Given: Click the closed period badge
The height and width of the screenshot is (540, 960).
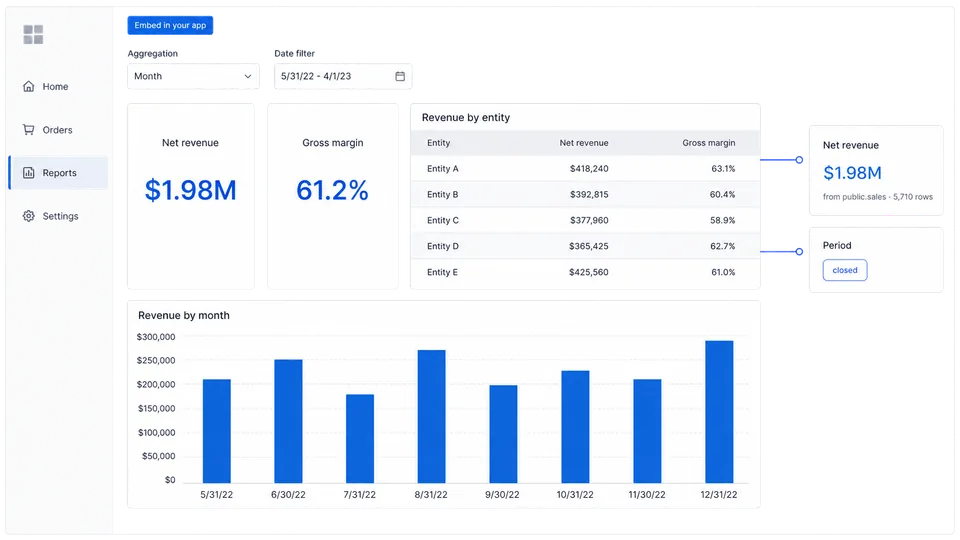Looking at the screenshot, I should coord(845,270).
